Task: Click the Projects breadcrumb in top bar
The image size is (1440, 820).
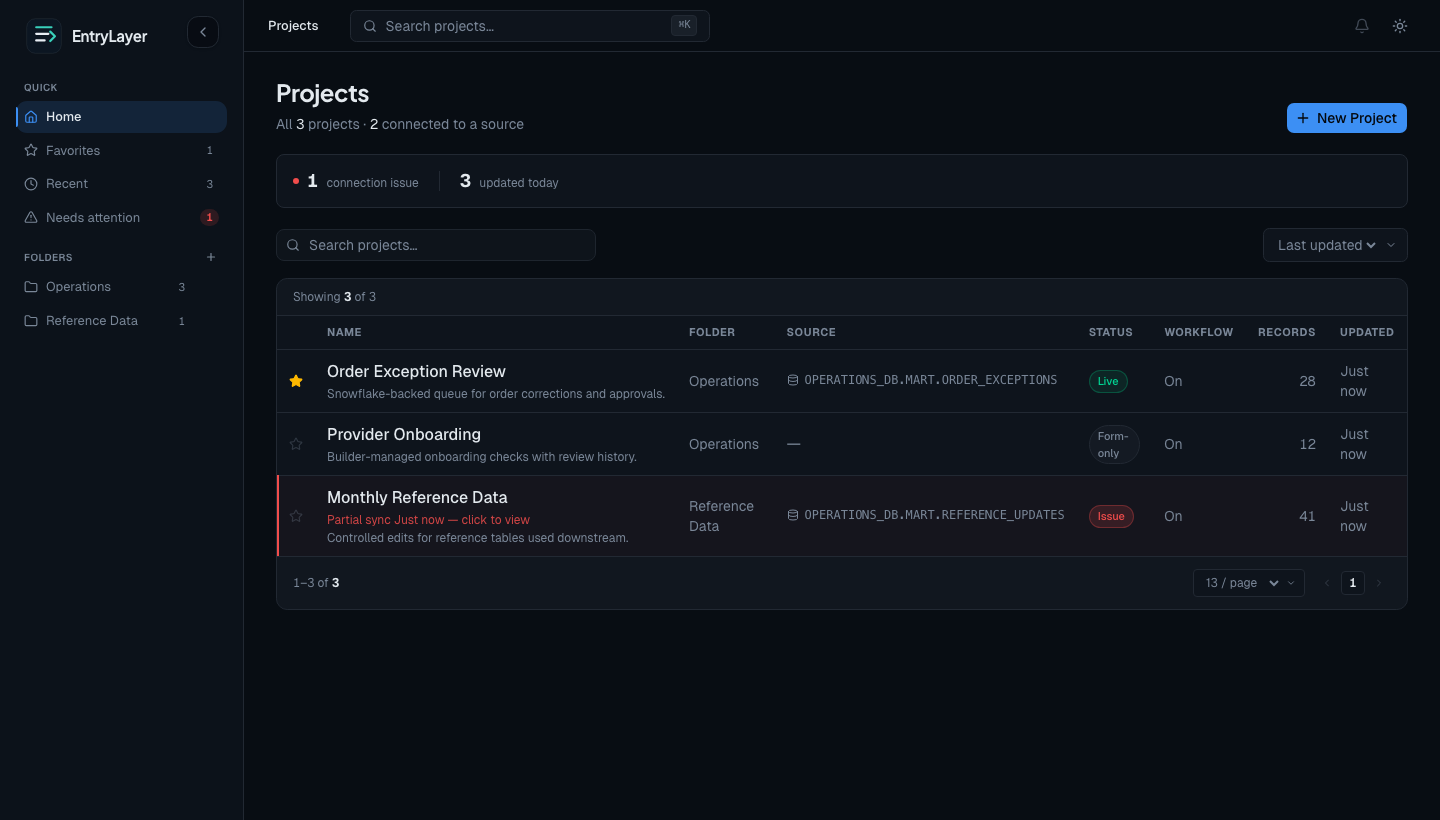Action: pyautogui.click(x=293, y=26)
